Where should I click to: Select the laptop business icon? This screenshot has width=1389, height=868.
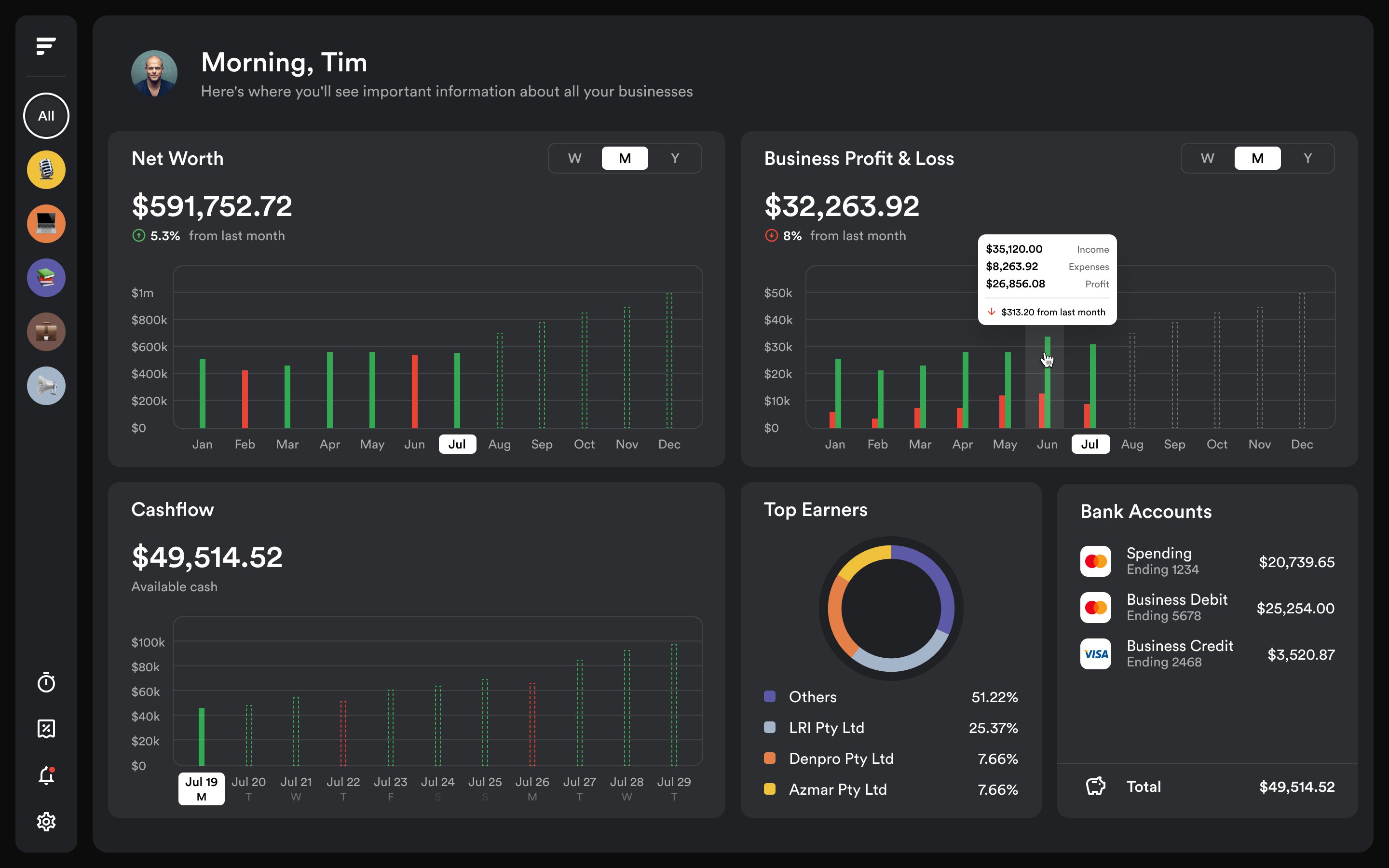(x=46, y=224)
